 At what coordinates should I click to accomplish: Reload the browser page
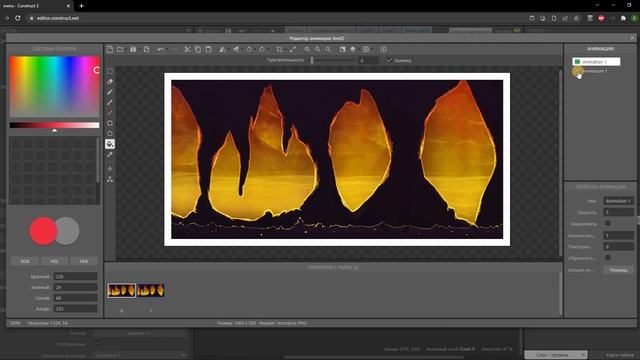(x=18, y=18)
